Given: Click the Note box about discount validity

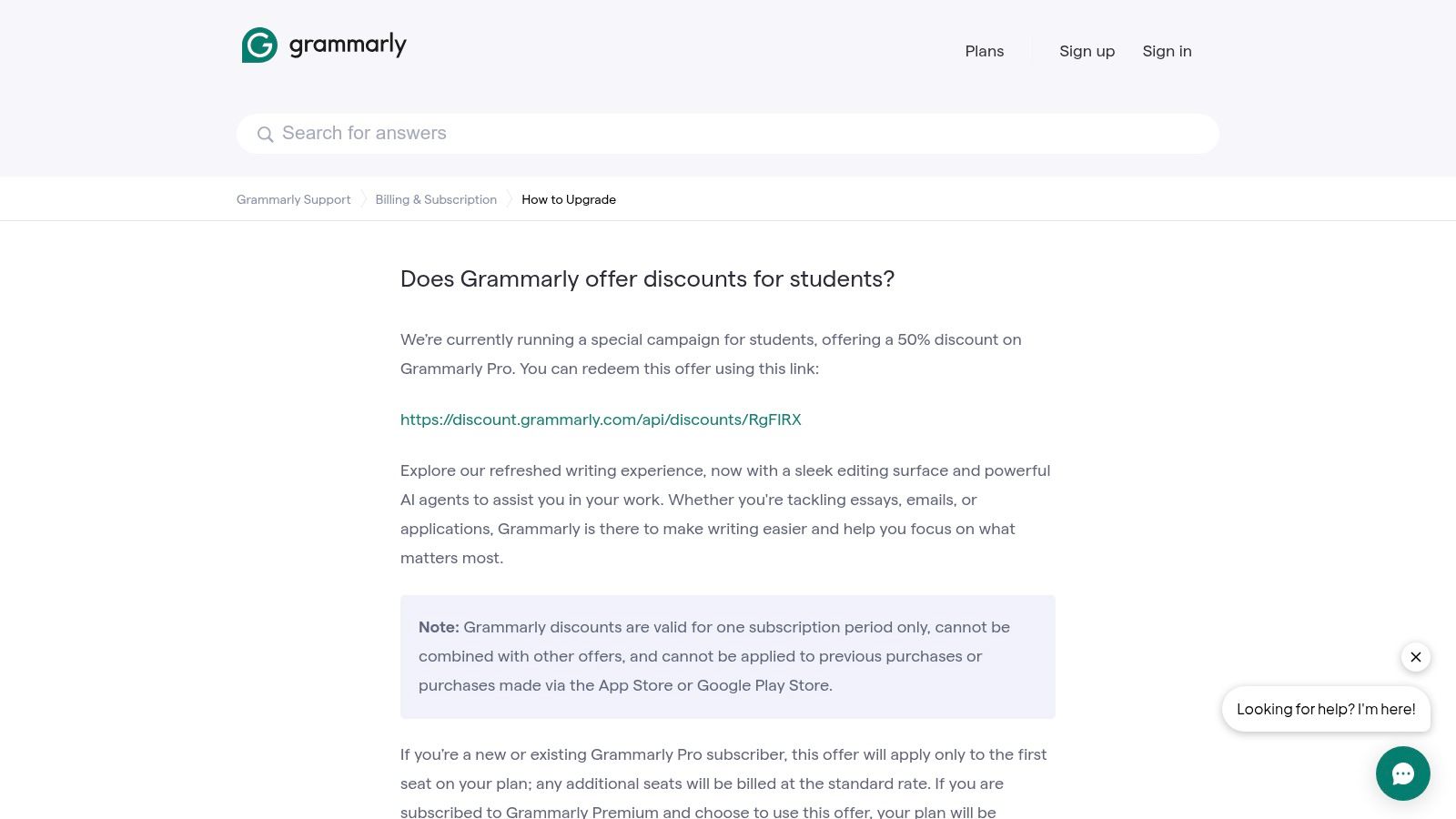Looking at the screenshot, I should point(727,656).
